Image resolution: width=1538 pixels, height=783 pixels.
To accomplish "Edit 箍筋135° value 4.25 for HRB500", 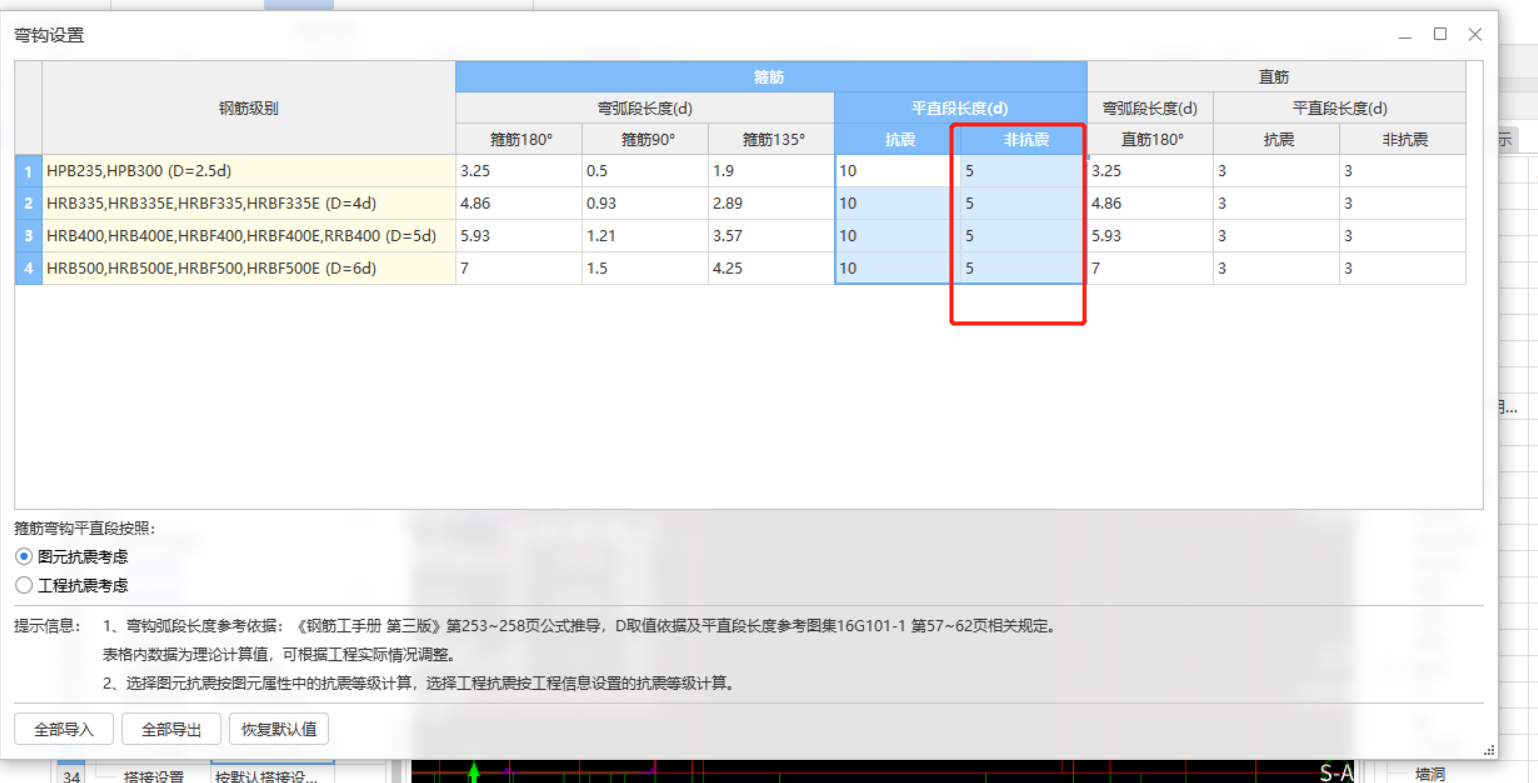I will tap(771, 268).
